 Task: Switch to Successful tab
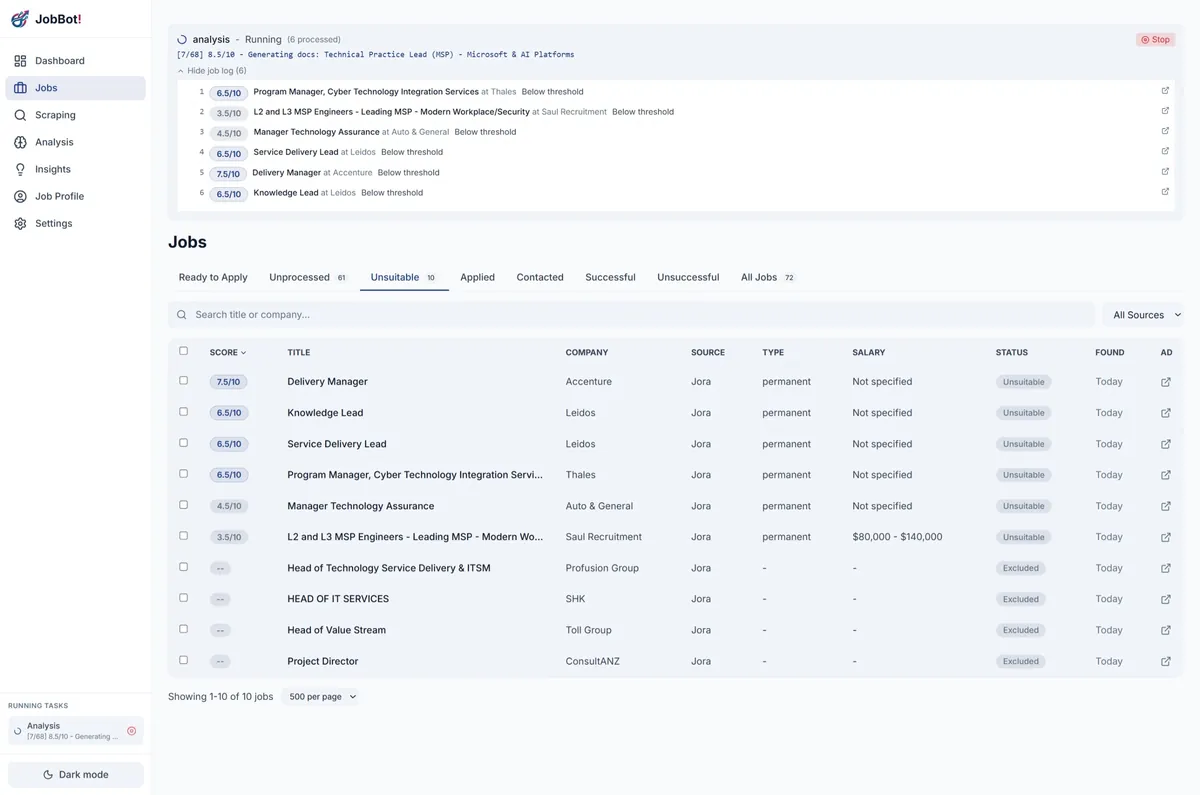coord(610,277)
